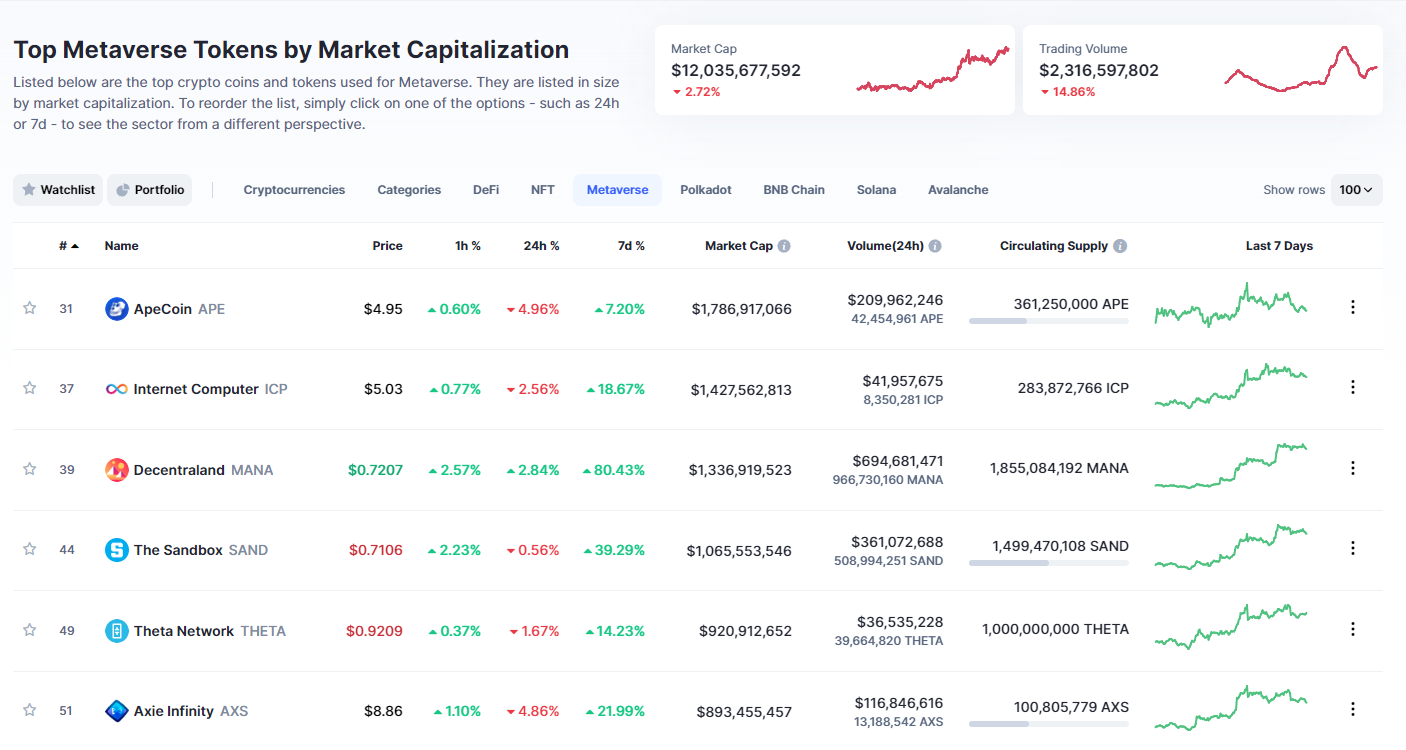Open the three-dot menu for ApeCoin
Viewport: 1406px width, 750px height.
1353,307
